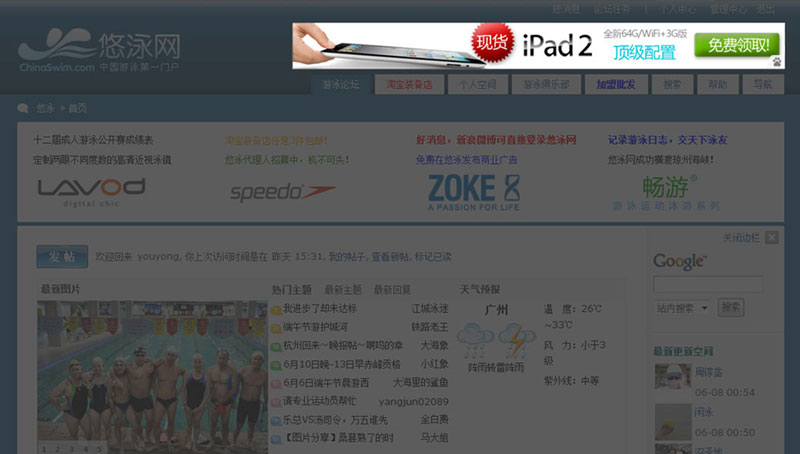
Task: Open 免费在悠泳发布商业广告 link
Action: [466, 160]
